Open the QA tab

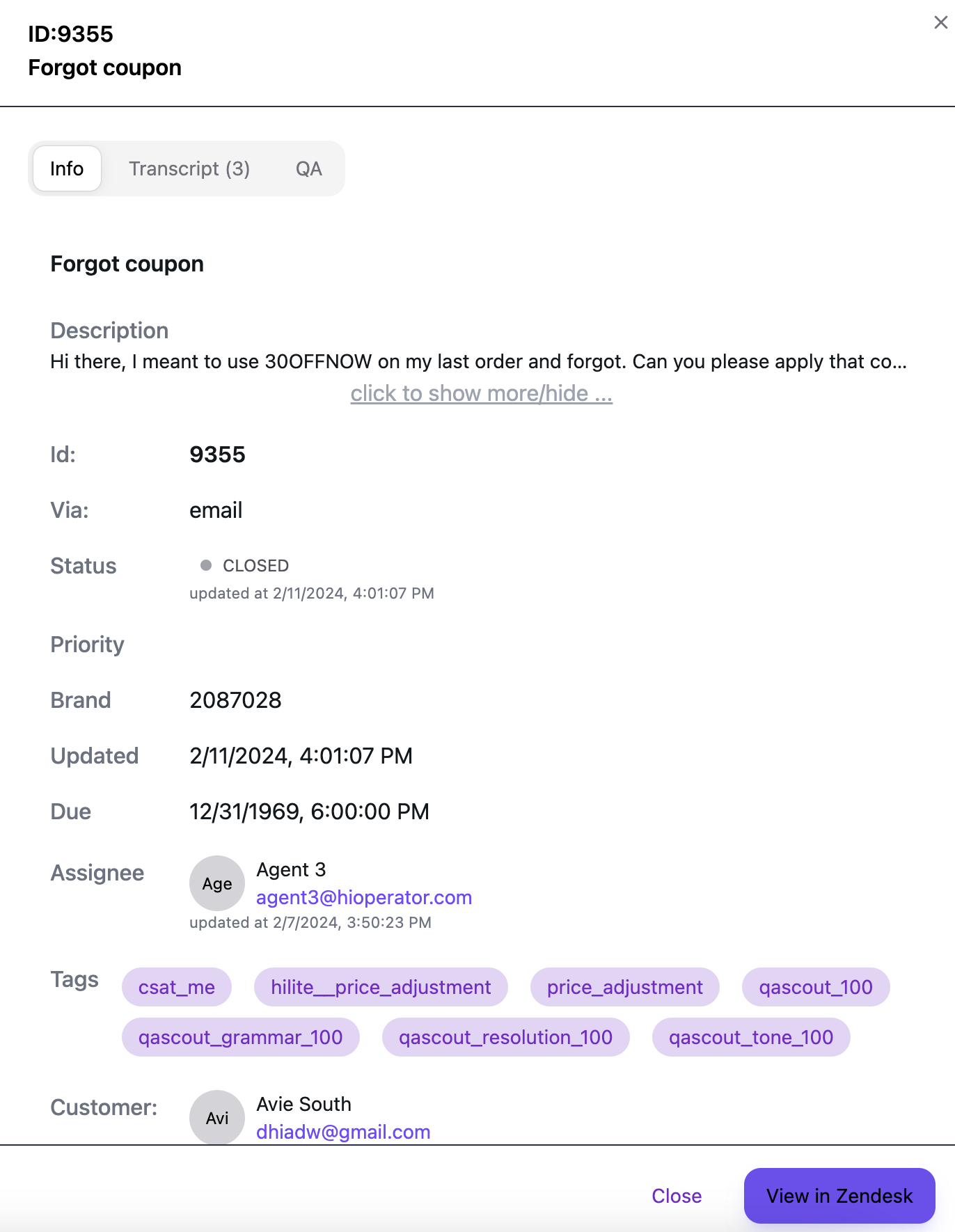pos(308,168)
